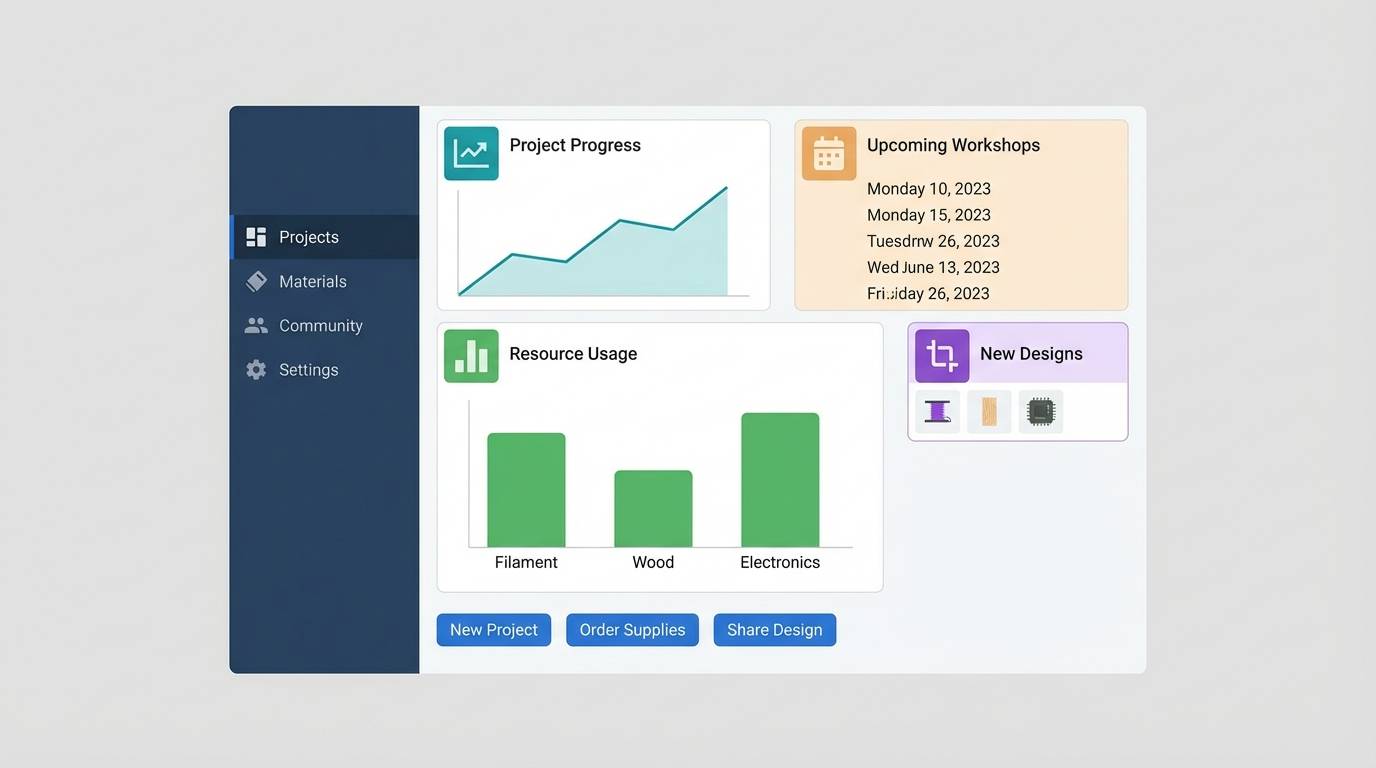This screenshot has width=1376, height=768.
Task: Select the electronics chip design icon
Action: [x=1041, y=411]
